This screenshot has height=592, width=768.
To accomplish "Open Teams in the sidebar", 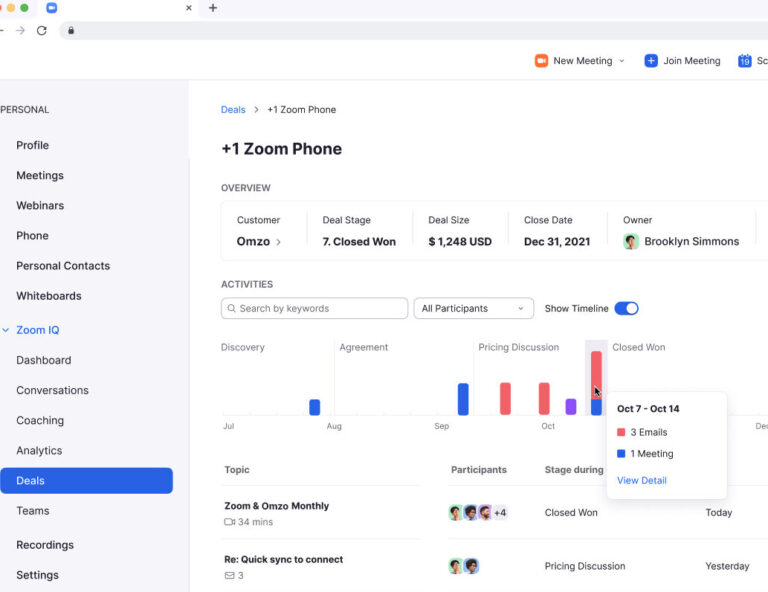I will point(33,511).
